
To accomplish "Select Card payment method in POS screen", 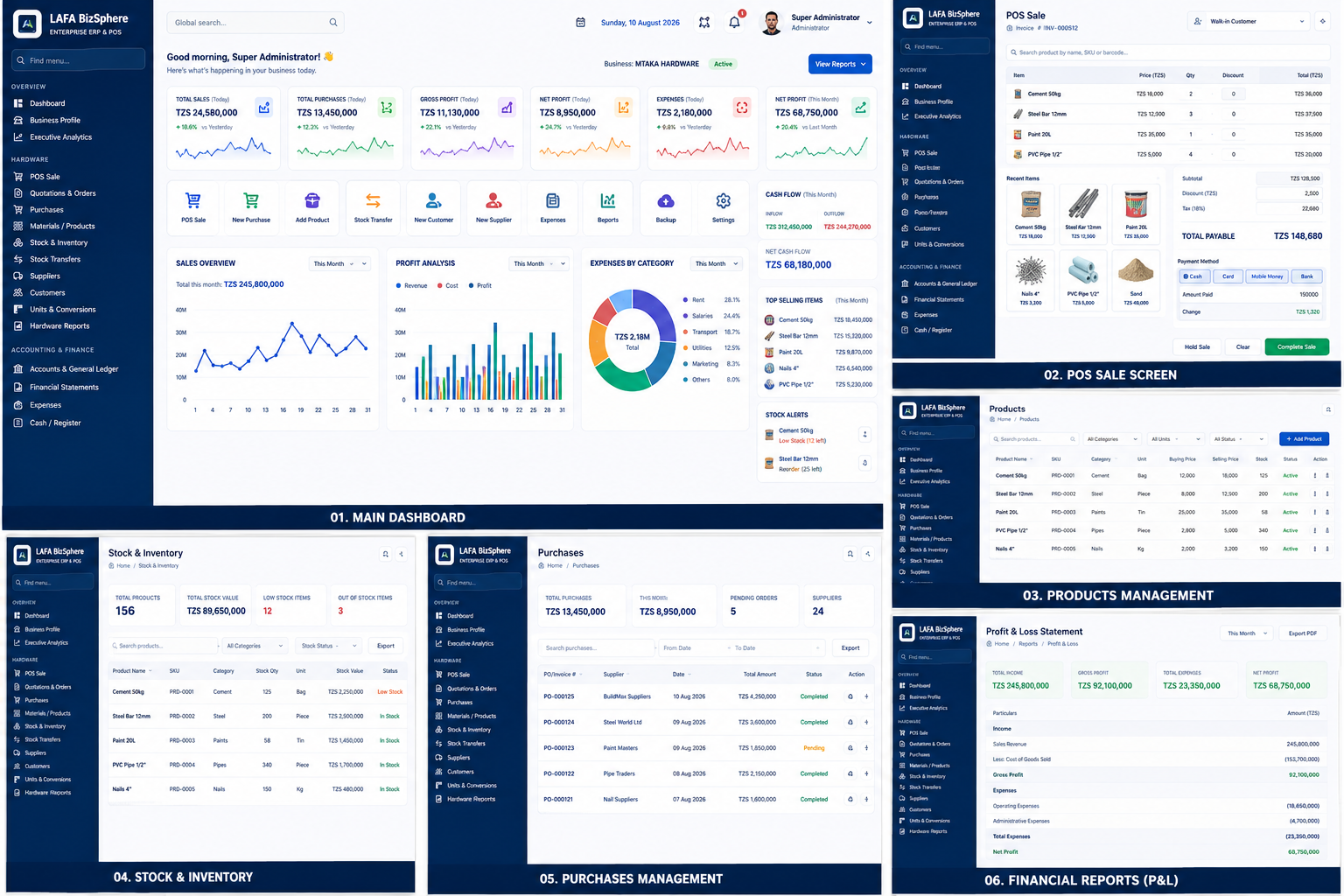I will 1228,276.
